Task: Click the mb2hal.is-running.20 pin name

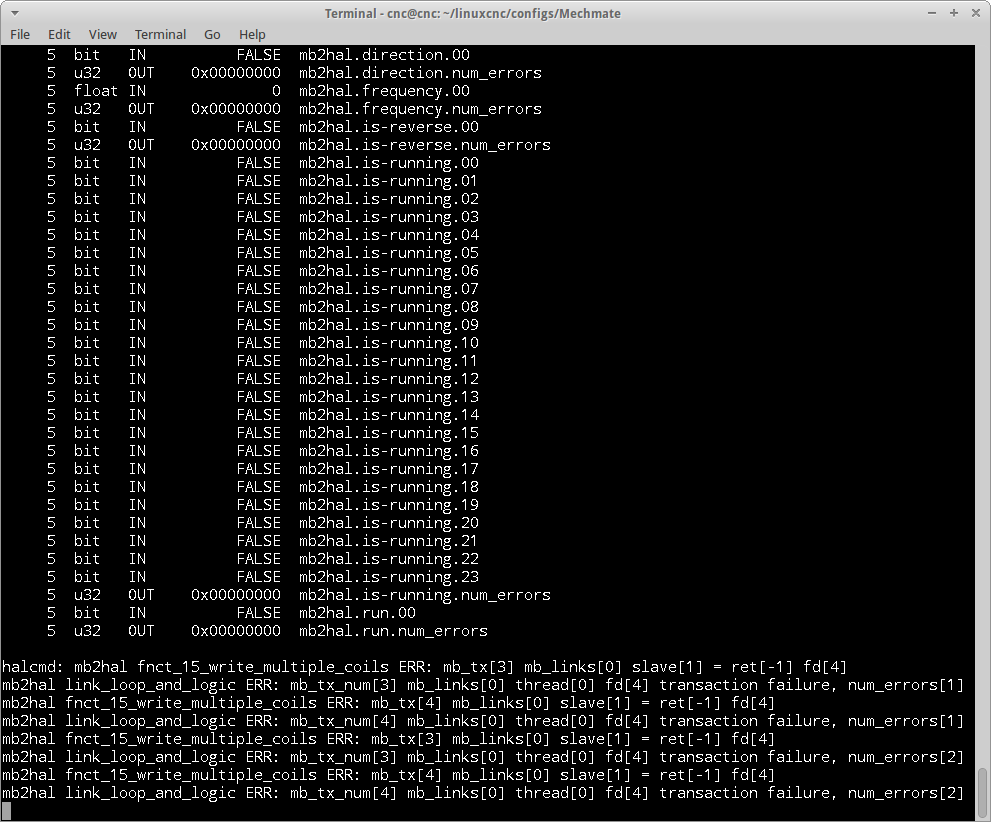Action: pyautogui.click(x=389, y=523)
